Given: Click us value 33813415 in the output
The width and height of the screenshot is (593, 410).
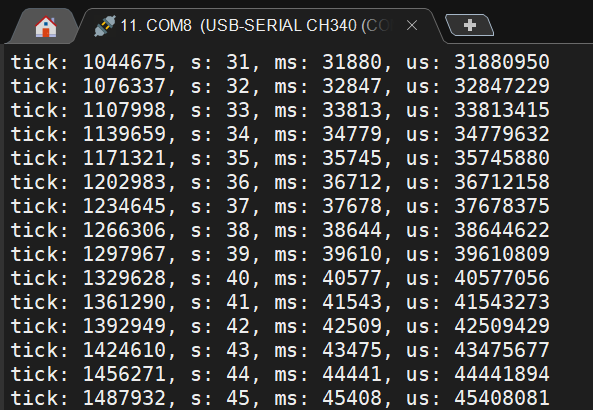Looking at the screenshot, I should [x=502, y=110].
